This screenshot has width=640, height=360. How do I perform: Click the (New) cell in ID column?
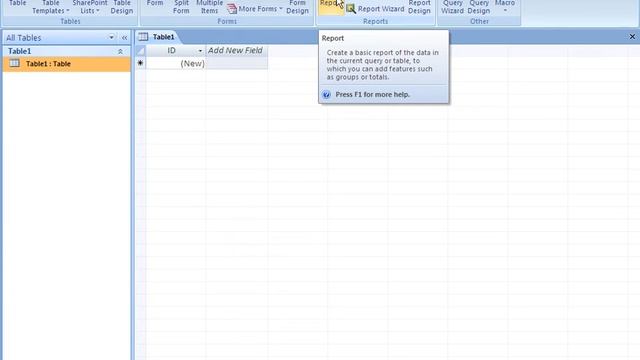176,63
